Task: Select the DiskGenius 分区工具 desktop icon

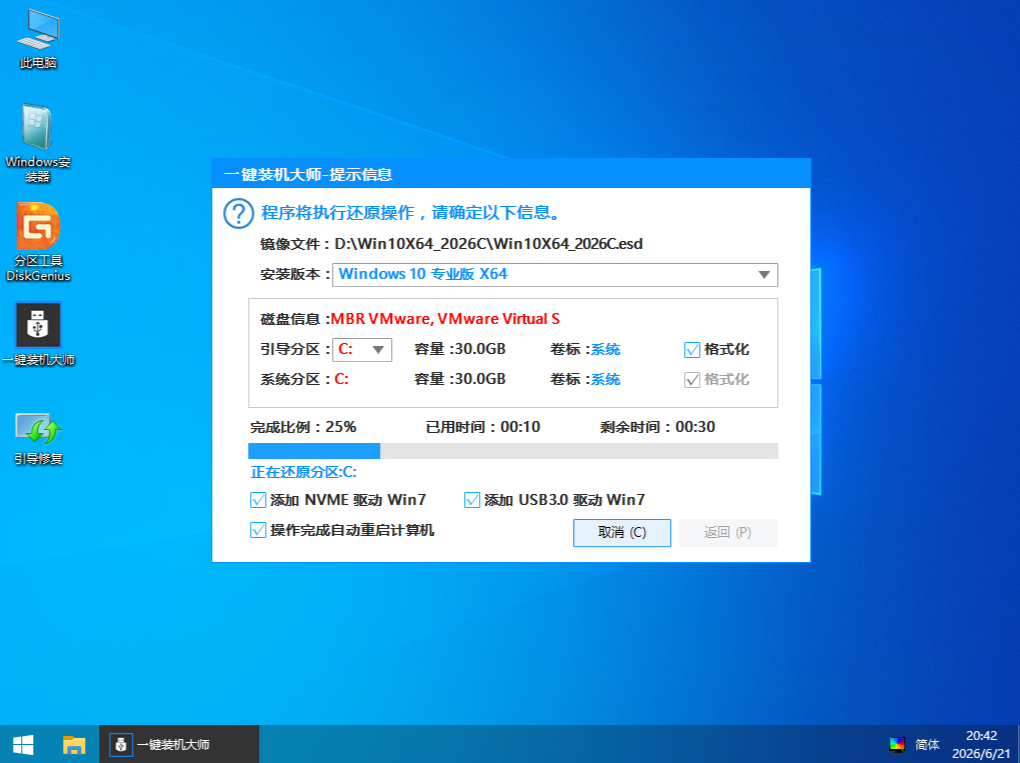Action: click(x=38, y=241)
